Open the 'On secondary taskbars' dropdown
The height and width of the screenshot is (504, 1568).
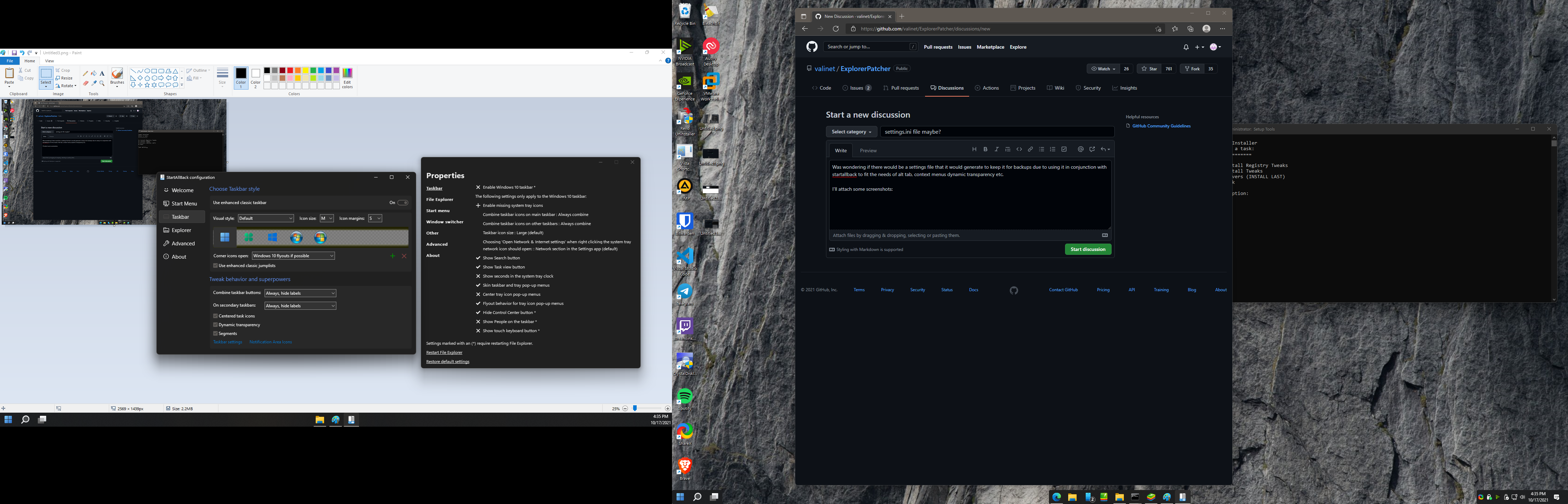[300, 306]
